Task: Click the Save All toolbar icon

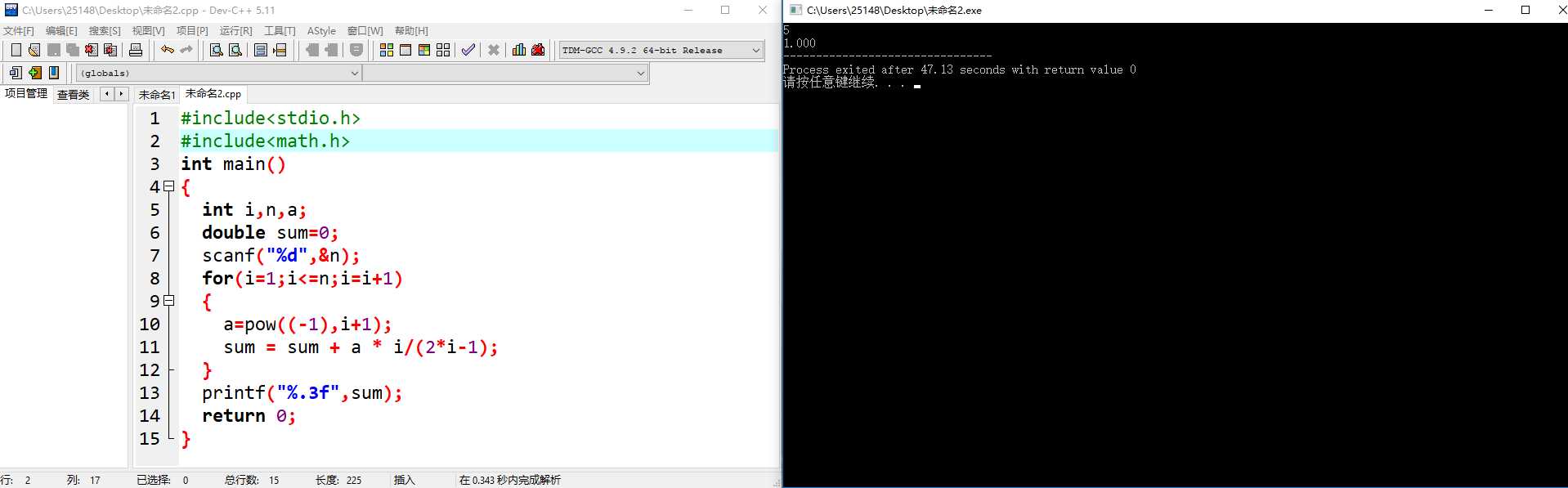Action: pos(72,50)
